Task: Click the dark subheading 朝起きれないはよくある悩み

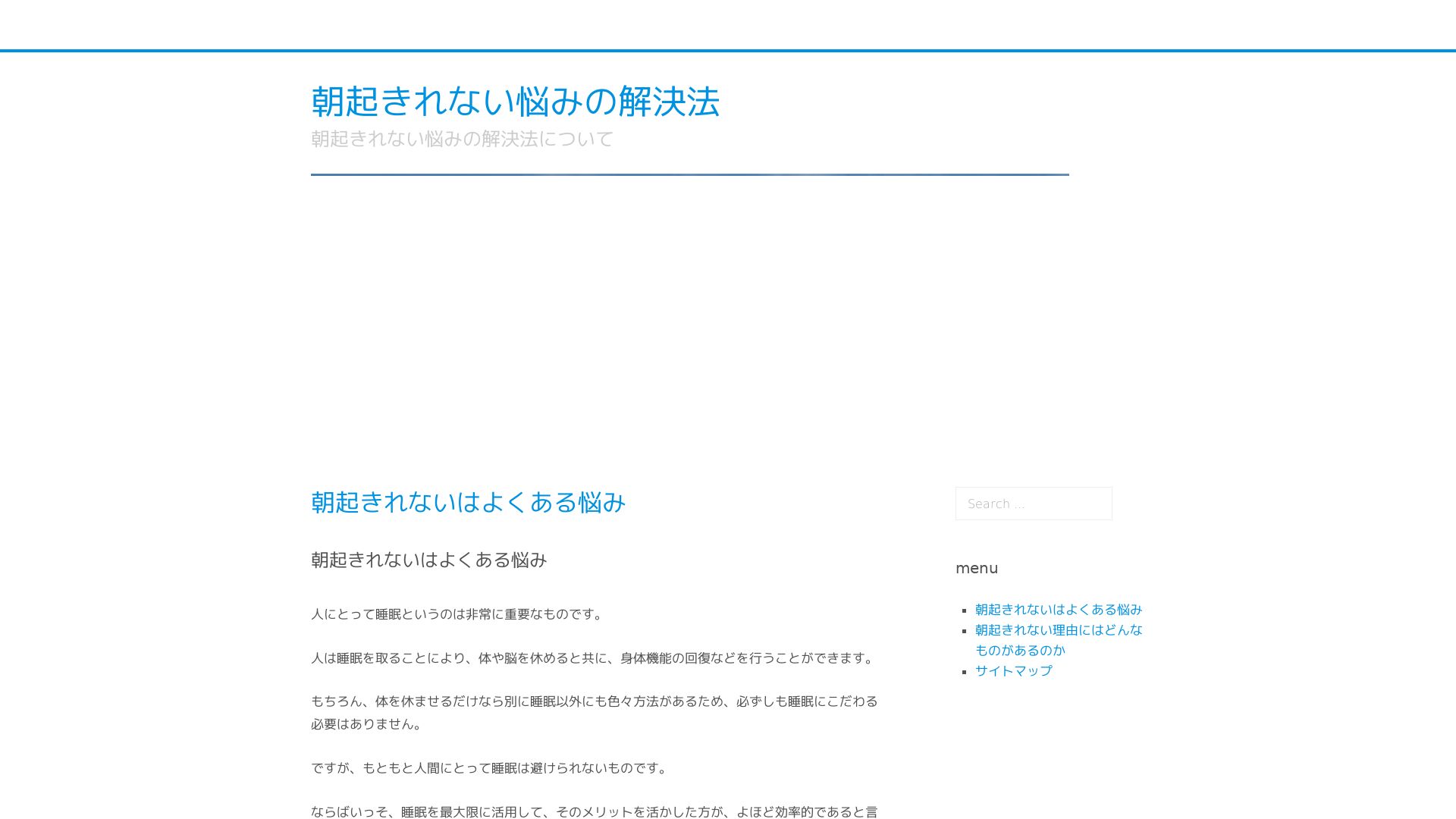Action: coord(428,560)
